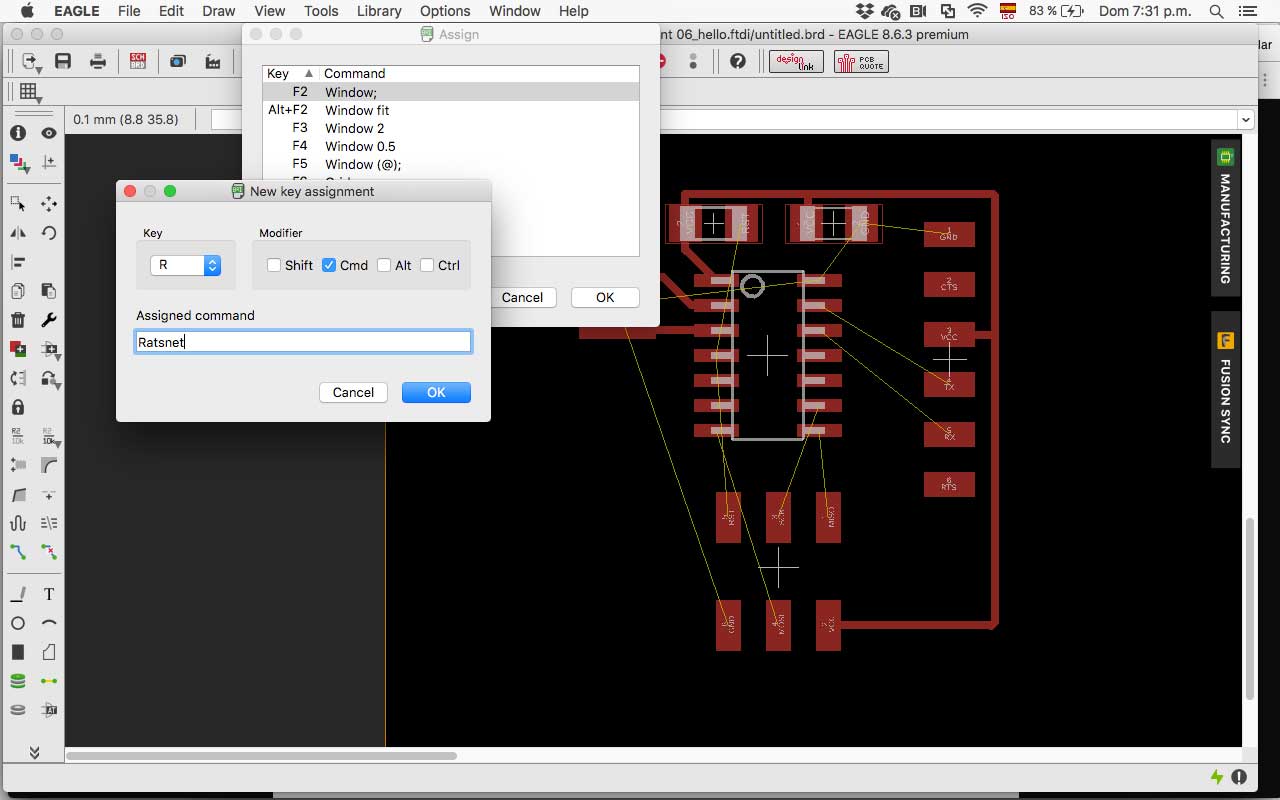
Task: Select the Route airwire tool
Action: (x=18, y=551)
